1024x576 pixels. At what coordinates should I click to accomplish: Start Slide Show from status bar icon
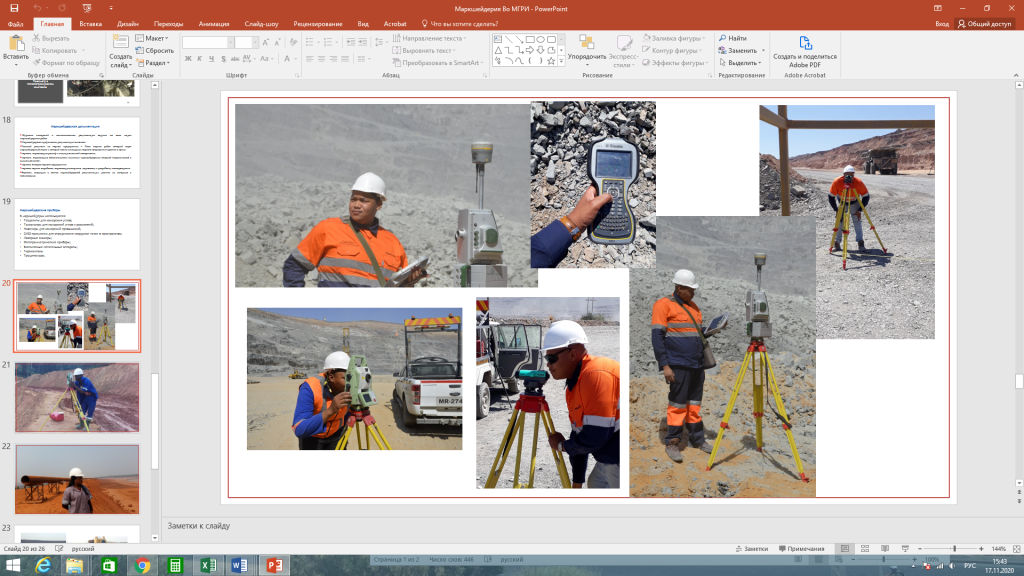pyautogui.click(x=905, y=549)
